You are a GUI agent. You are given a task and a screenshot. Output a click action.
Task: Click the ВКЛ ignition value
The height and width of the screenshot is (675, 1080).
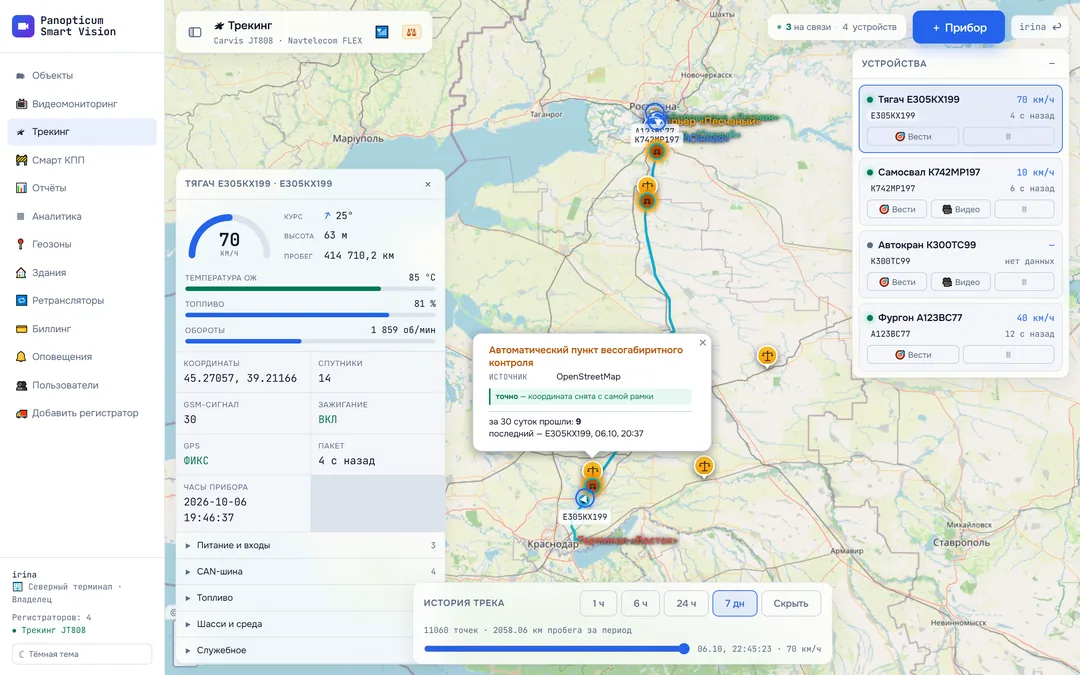point(327,419)
